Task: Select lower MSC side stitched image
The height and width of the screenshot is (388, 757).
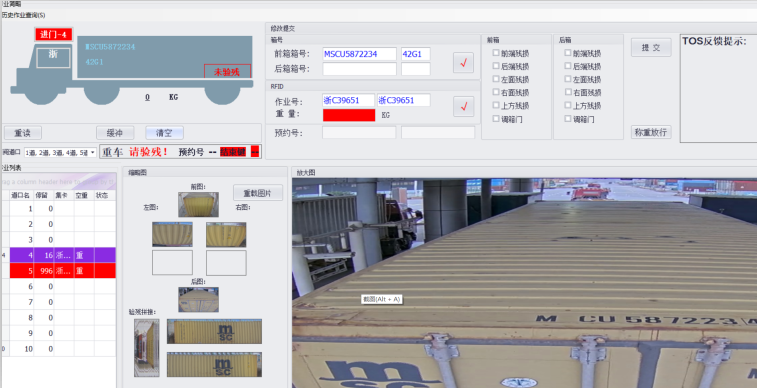Action: click(x=214, y=364)
